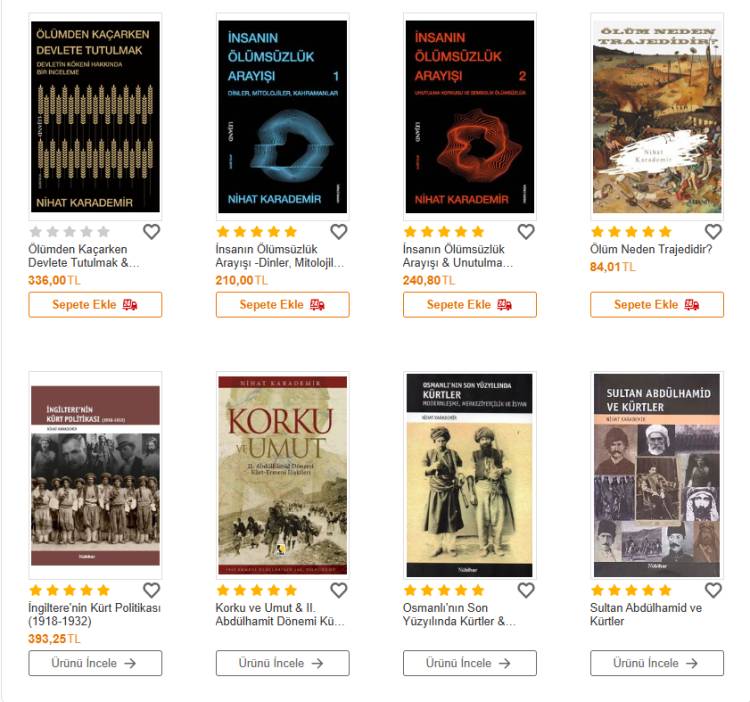Favorite Ölümden Kaçarken Devlete Tutulmak with heart icon
This screenshot has height=702, width=750.
pyautogui.click(x=152, y=232)
